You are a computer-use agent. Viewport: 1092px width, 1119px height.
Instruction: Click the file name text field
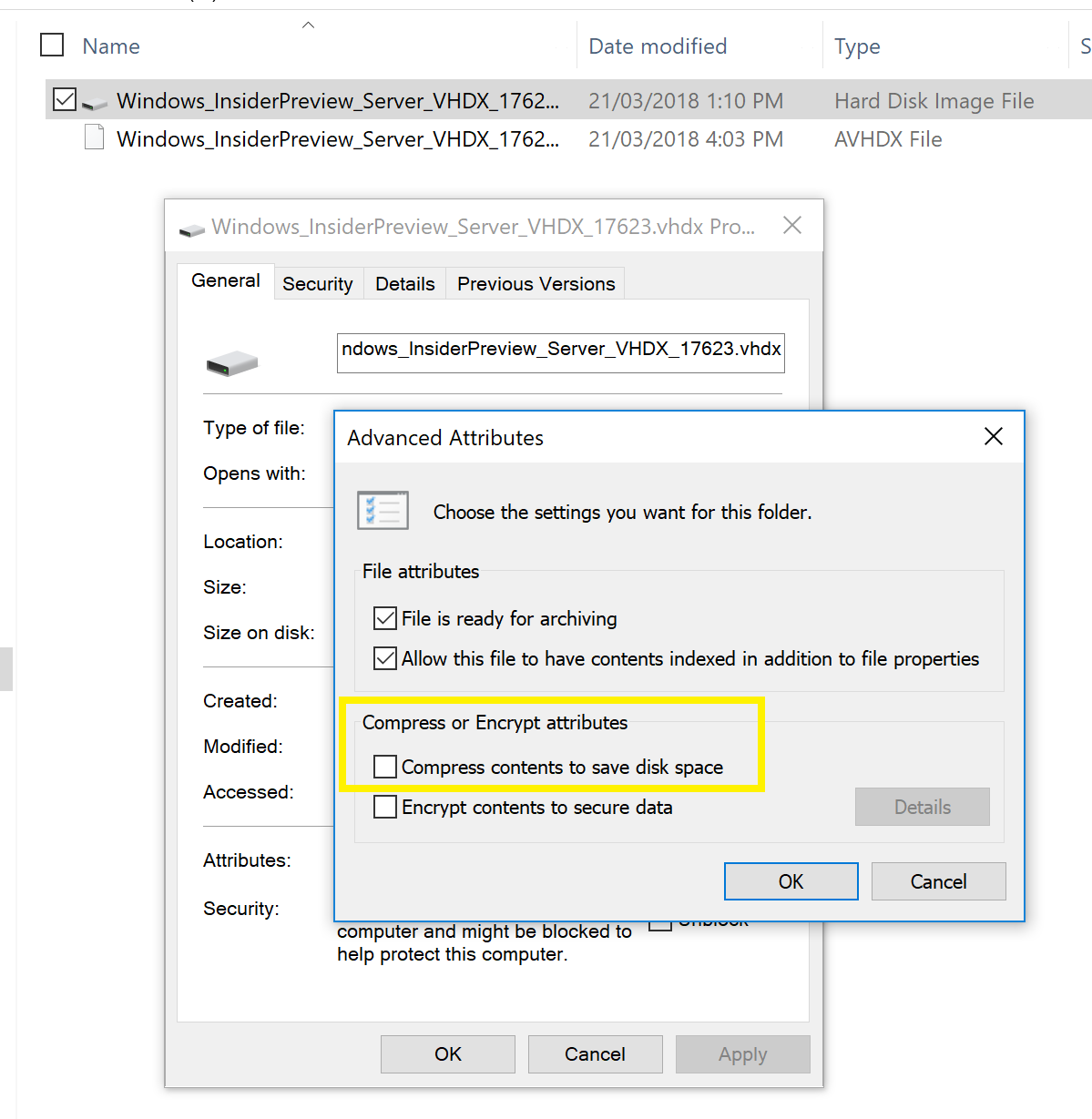click(560, 352)
